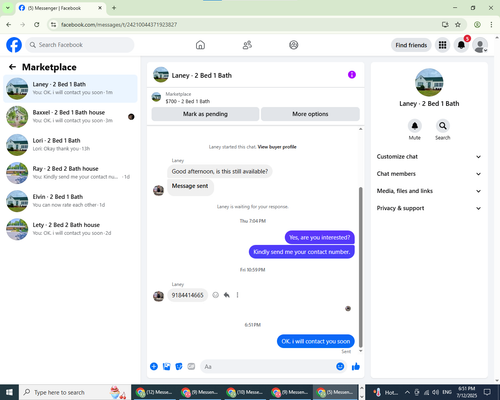500x400 pixels.
Task: Open the Home feed icon
Action: [200, 45]
